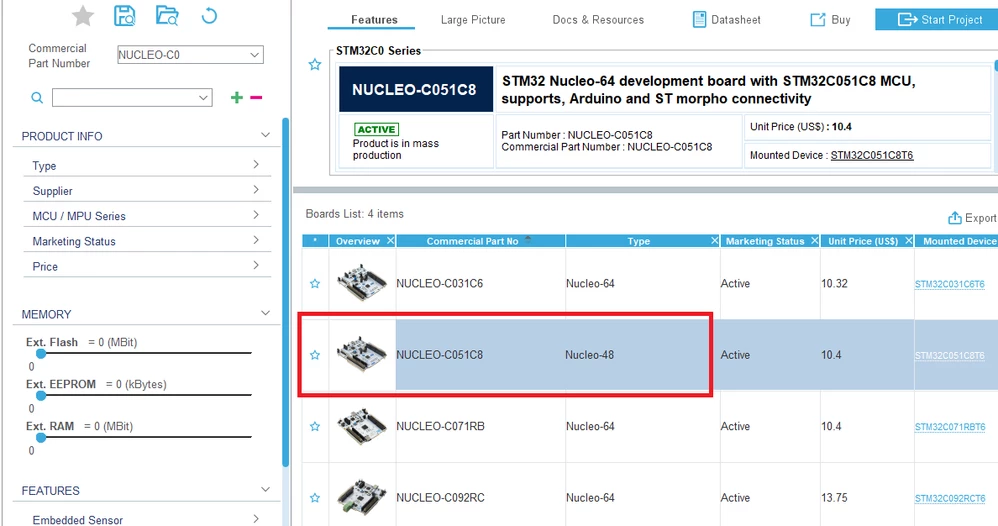Collapse the FEATURES section
The height and width of the screenshot is (526, 998).
point(265,489)
